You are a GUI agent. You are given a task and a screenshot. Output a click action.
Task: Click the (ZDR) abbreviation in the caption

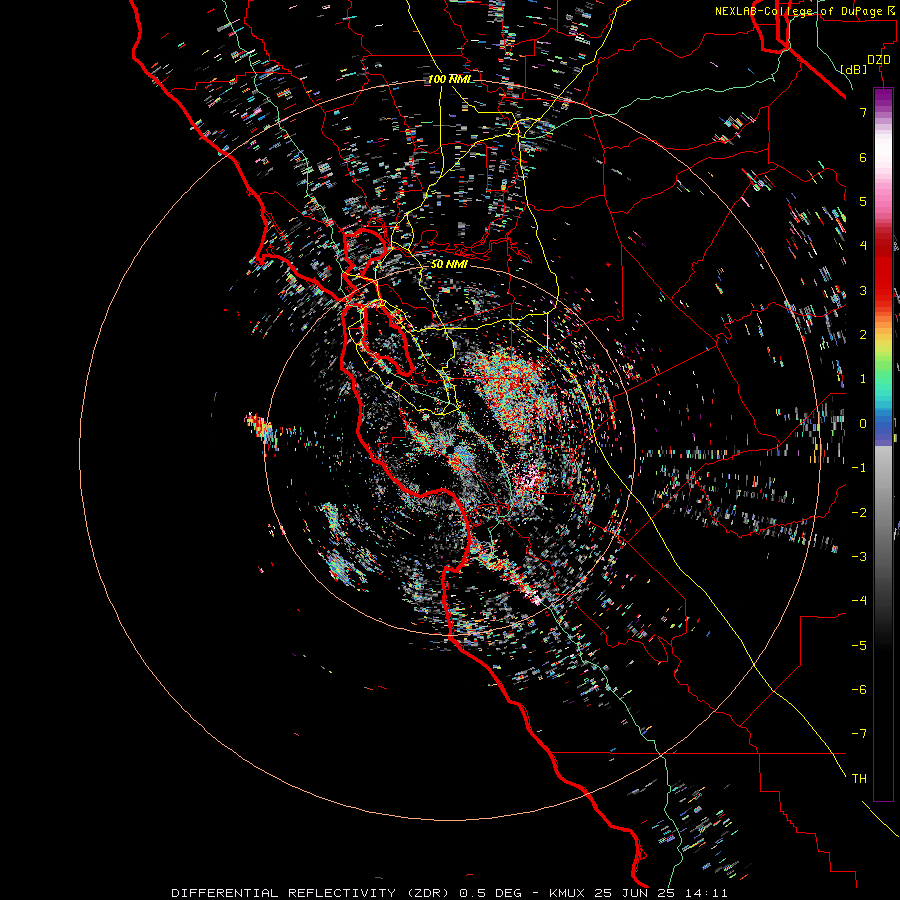430,893
